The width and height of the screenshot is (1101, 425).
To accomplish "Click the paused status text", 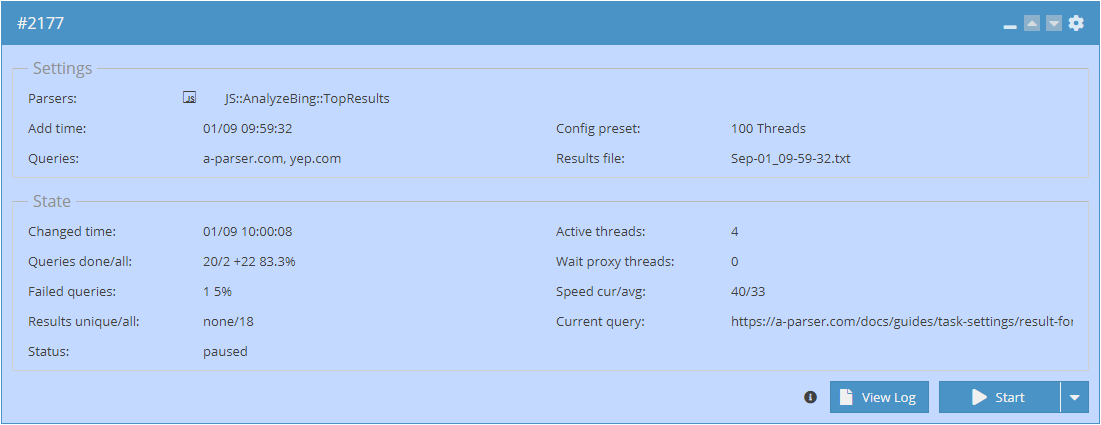I will [225, 352].
